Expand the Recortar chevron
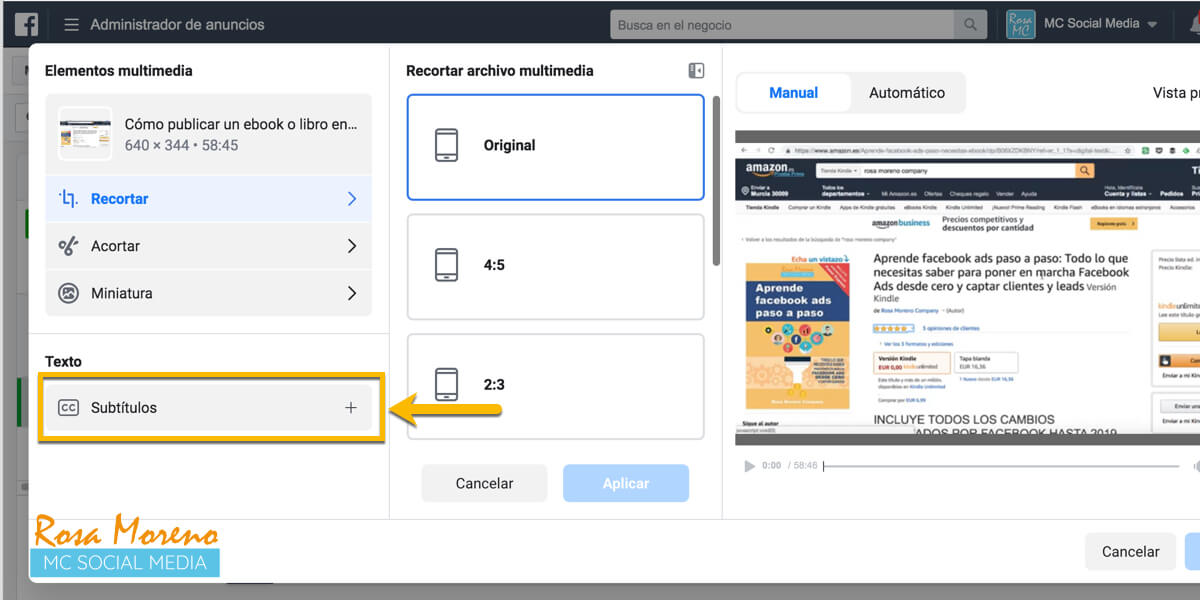This screenshot has width=1200, height=600. pyautogui.click(x=351, y=199)
